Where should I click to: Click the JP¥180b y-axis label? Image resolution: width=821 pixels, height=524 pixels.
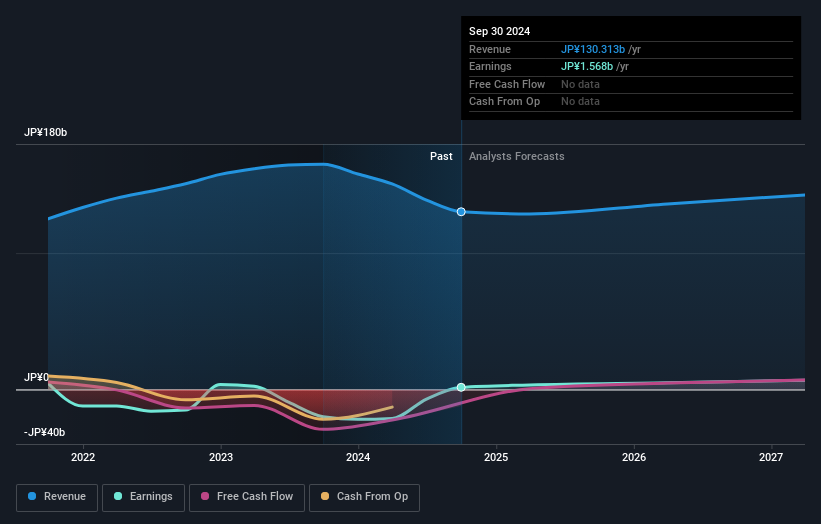pos(46,132)
